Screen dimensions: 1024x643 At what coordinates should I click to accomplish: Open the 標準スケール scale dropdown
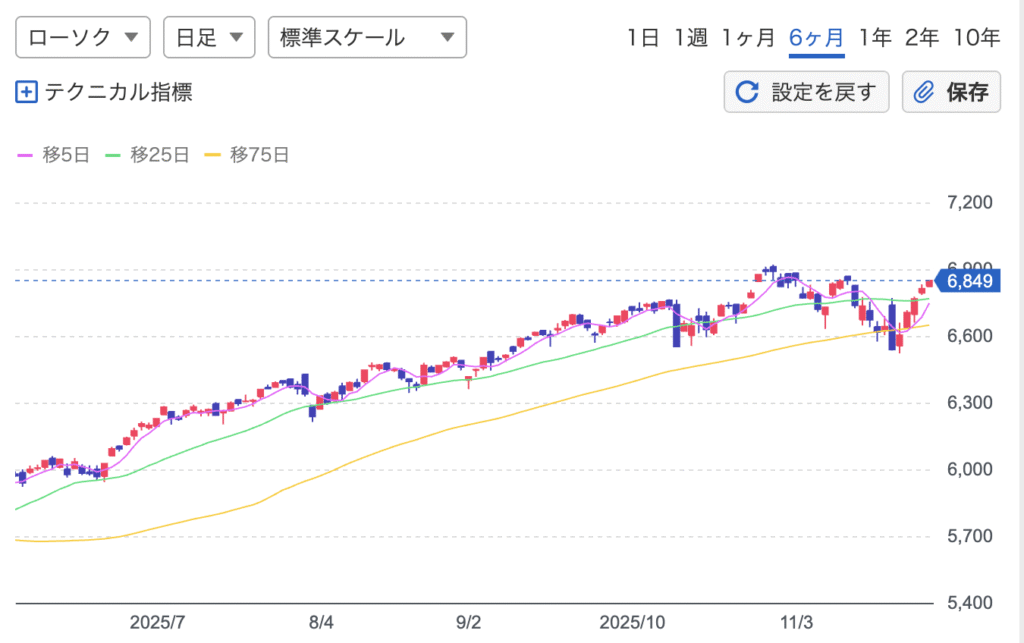[367, 38]
